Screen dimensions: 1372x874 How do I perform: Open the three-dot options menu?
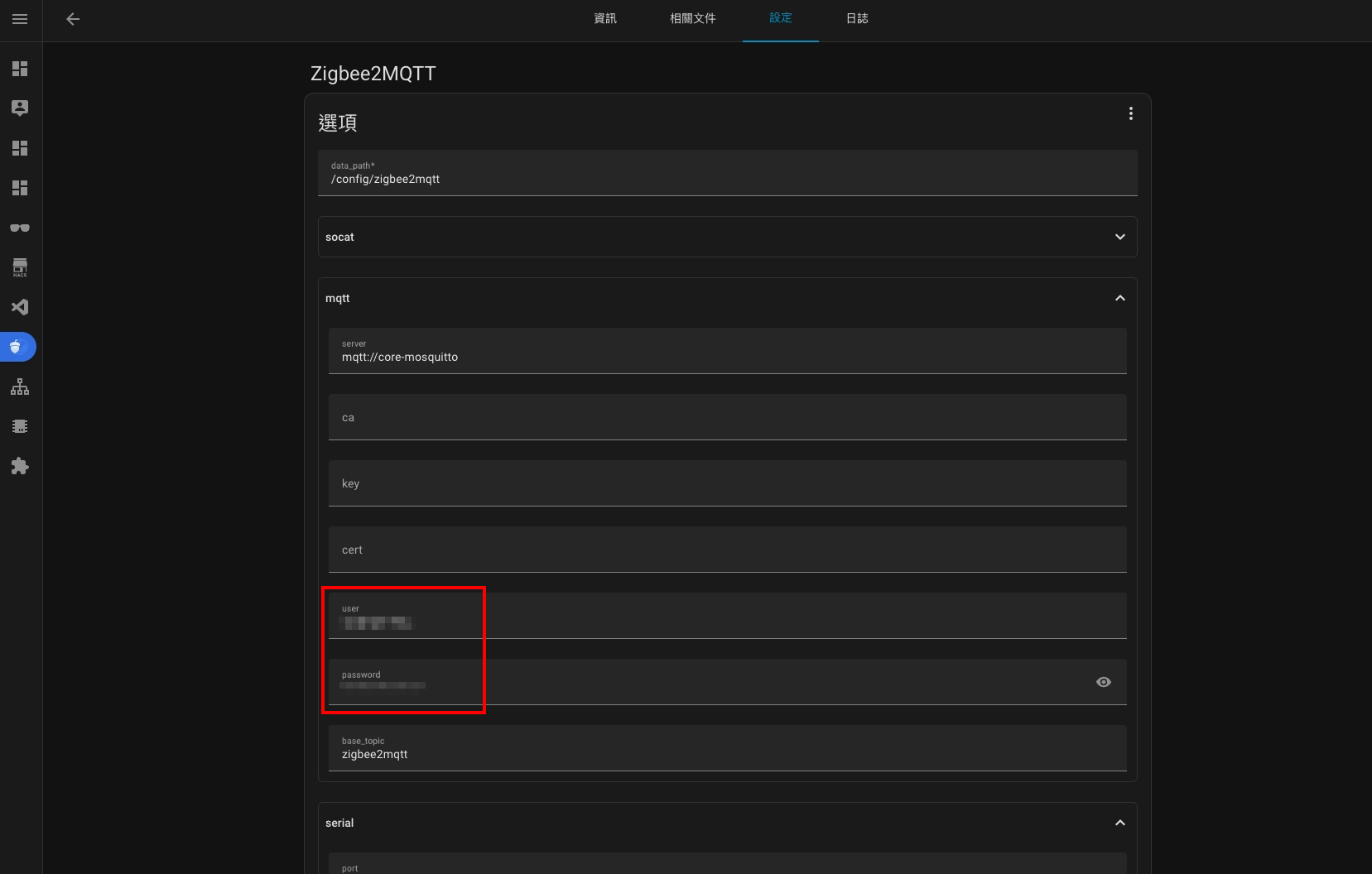pyautogui.click(x=1130, y=114)
